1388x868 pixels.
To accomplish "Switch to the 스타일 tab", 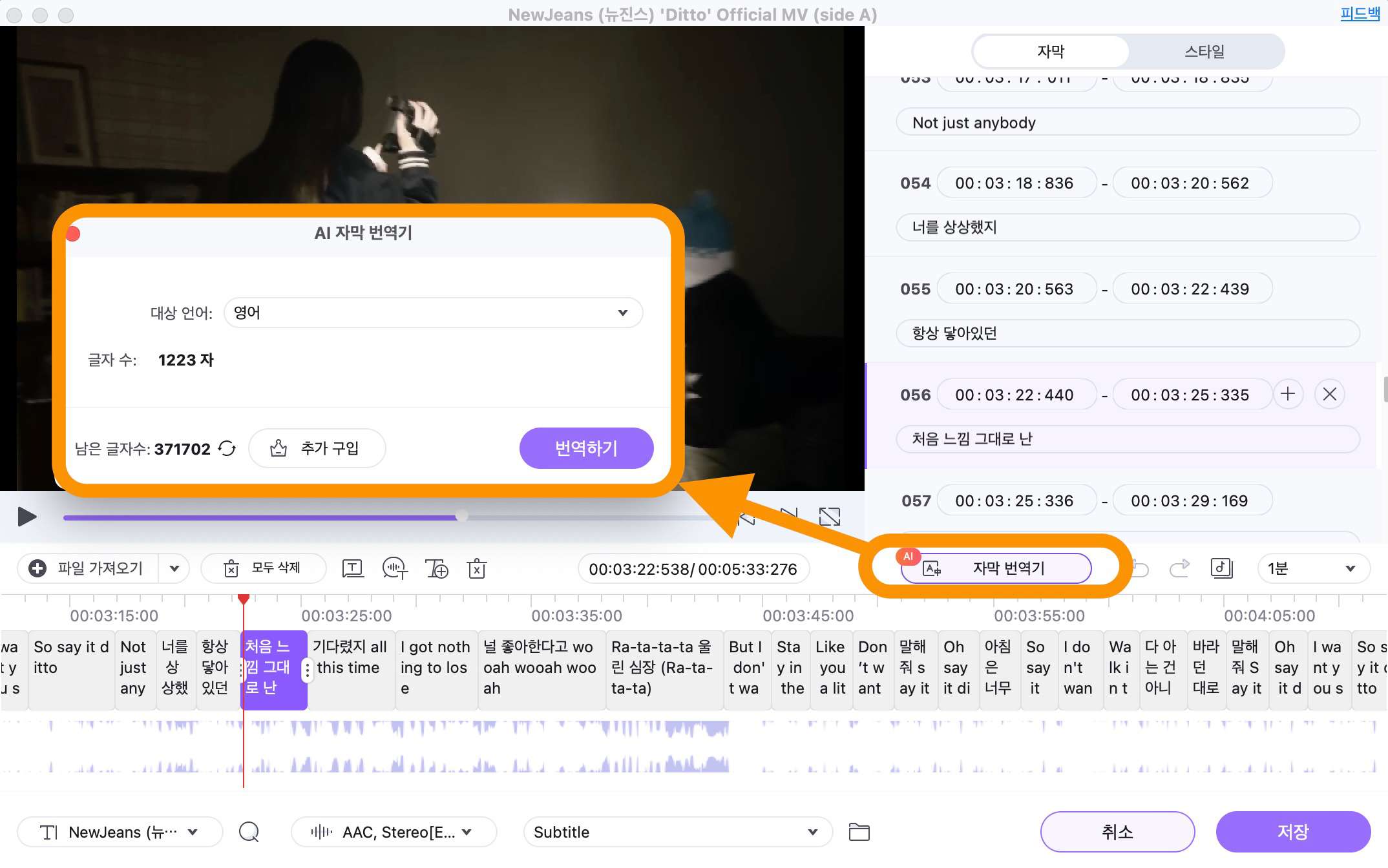I will coord(1205,52).
